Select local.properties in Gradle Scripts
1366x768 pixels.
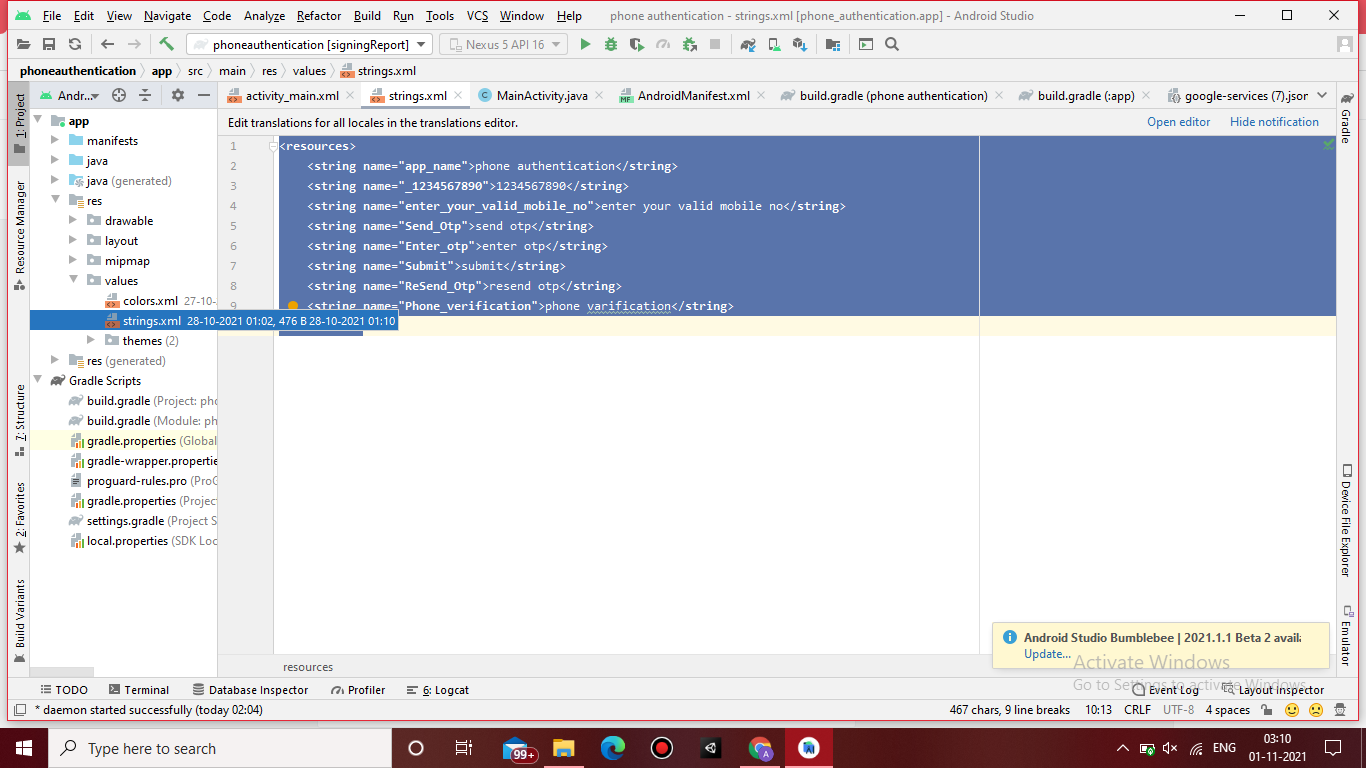tap(127, 541)
